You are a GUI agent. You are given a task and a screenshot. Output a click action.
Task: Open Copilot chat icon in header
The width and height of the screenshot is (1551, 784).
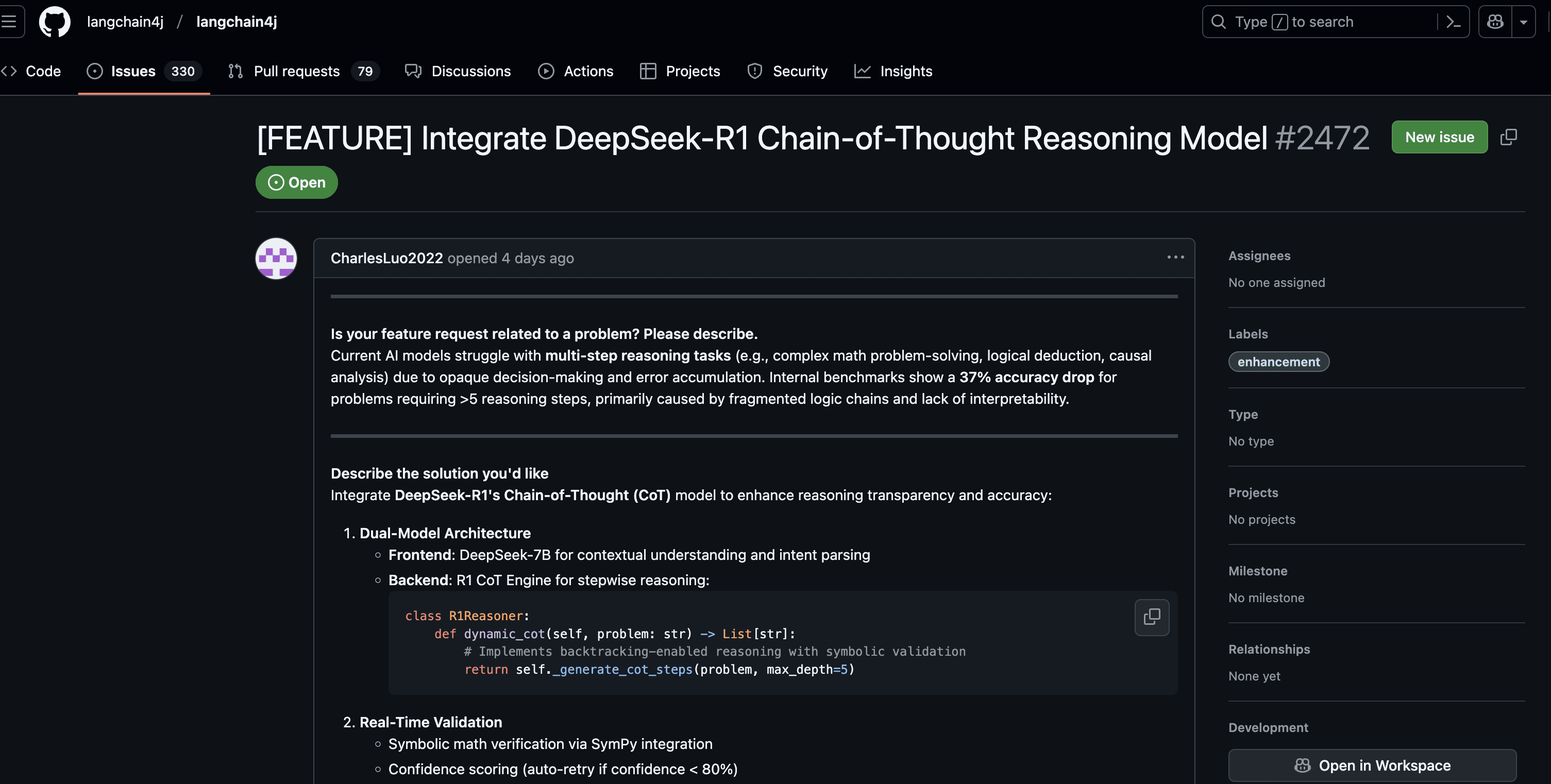pyautogui.click(x=1495, y=22)
